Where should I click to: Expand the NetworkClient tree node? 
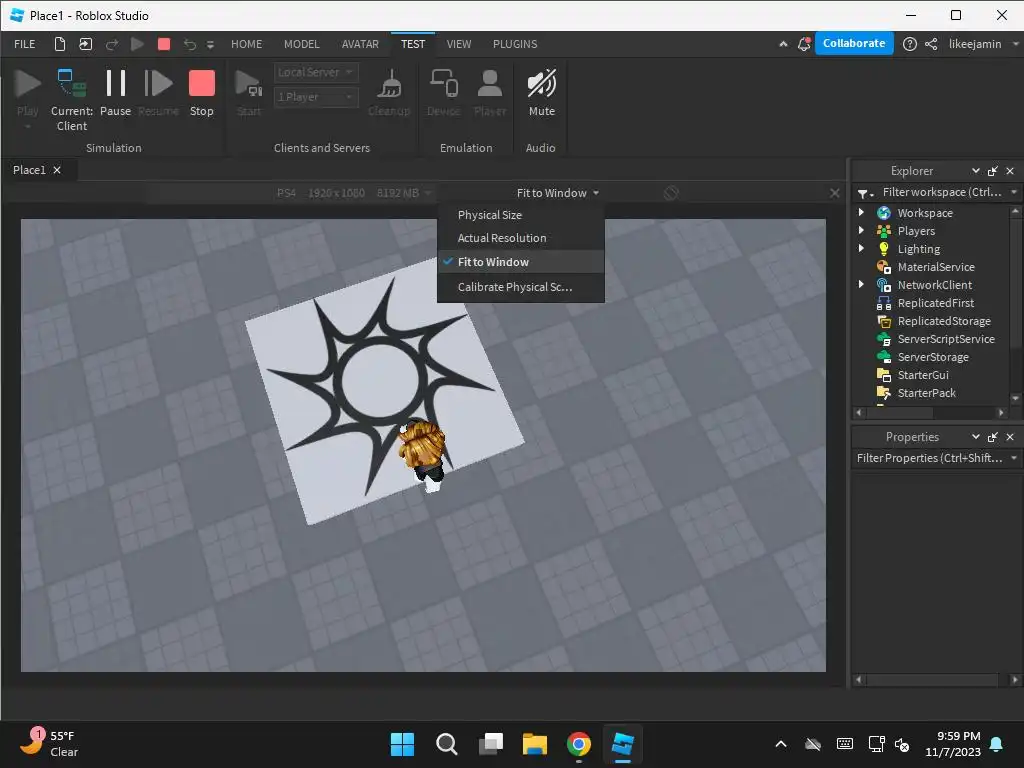861,284
